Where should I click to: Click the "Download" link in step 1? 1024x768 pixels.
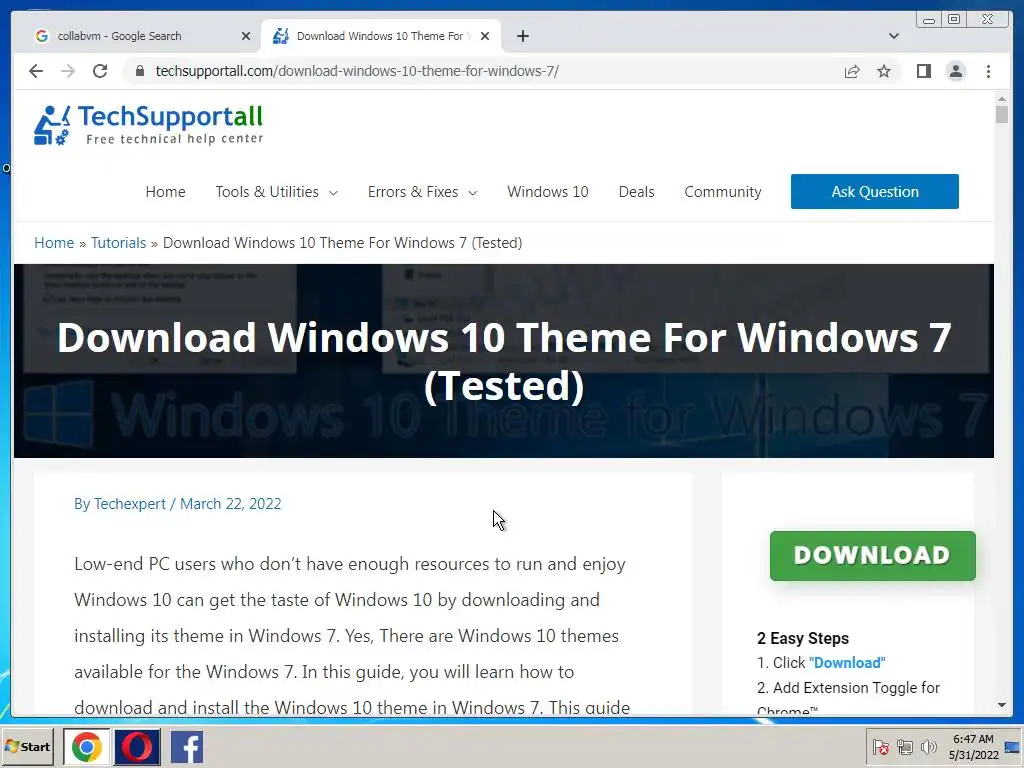846,663
